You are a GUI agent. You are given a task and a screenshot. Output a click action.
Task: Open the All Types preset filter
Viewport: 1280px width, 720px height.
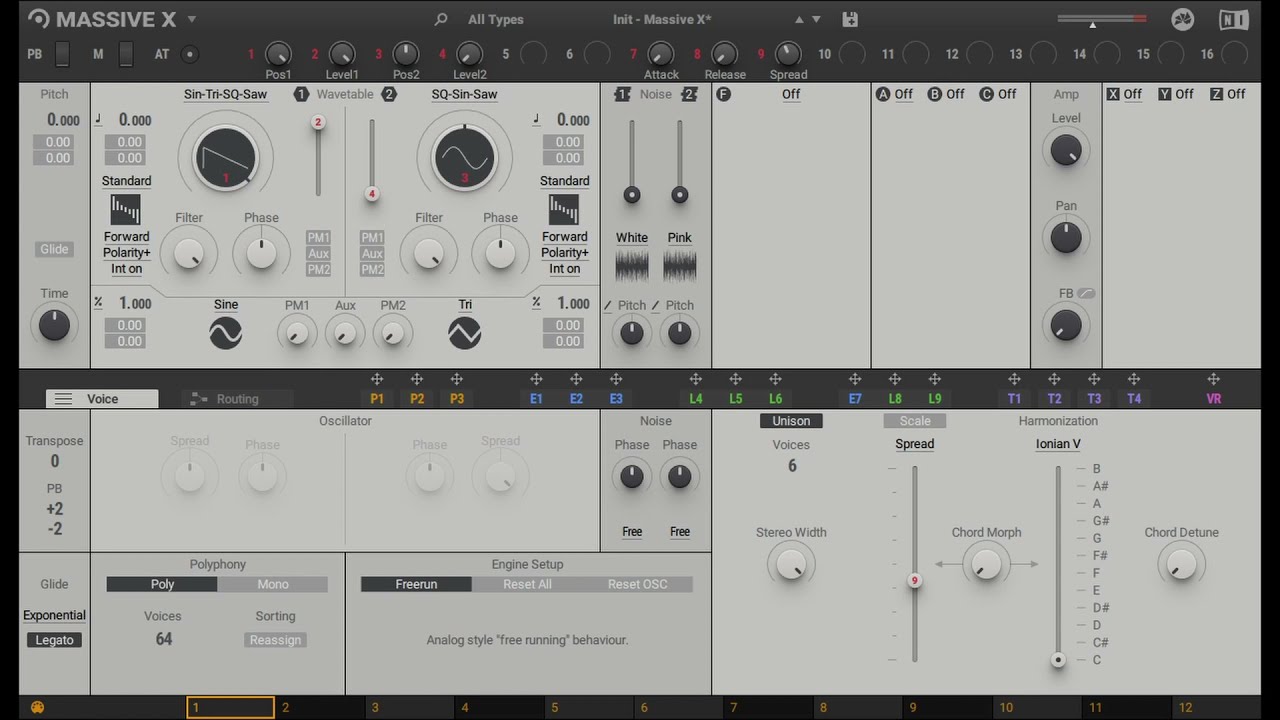tap(496, 19)
